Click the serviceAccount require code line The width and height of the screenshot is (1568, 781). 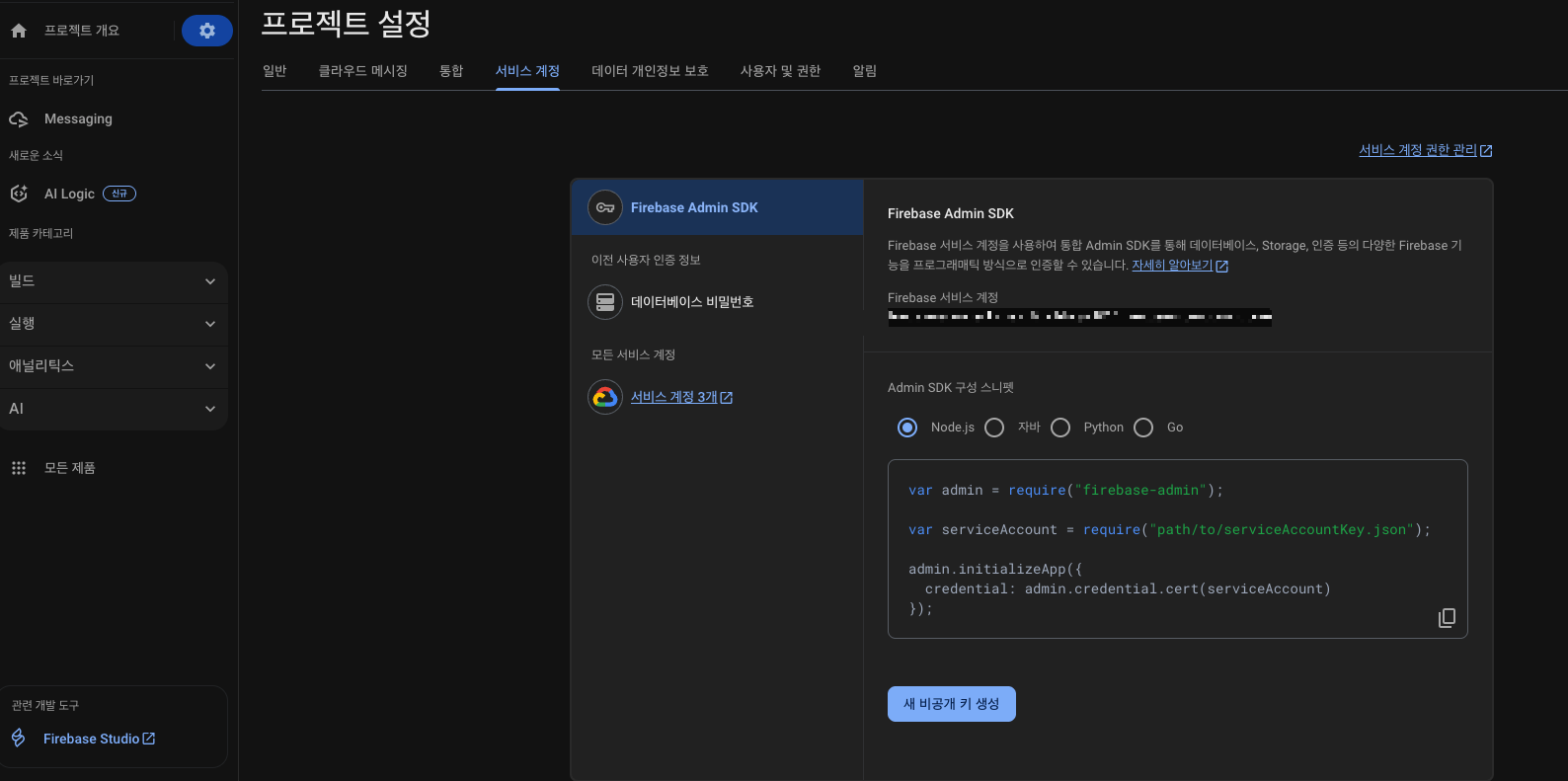[x=1169, y=530]
